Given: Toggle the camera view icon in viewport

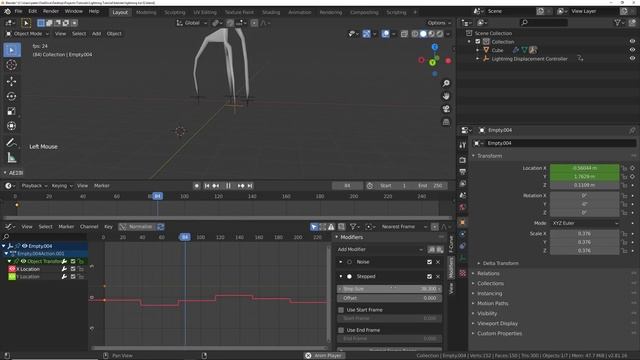Looking at the screenshot, I should coord(446,109).
